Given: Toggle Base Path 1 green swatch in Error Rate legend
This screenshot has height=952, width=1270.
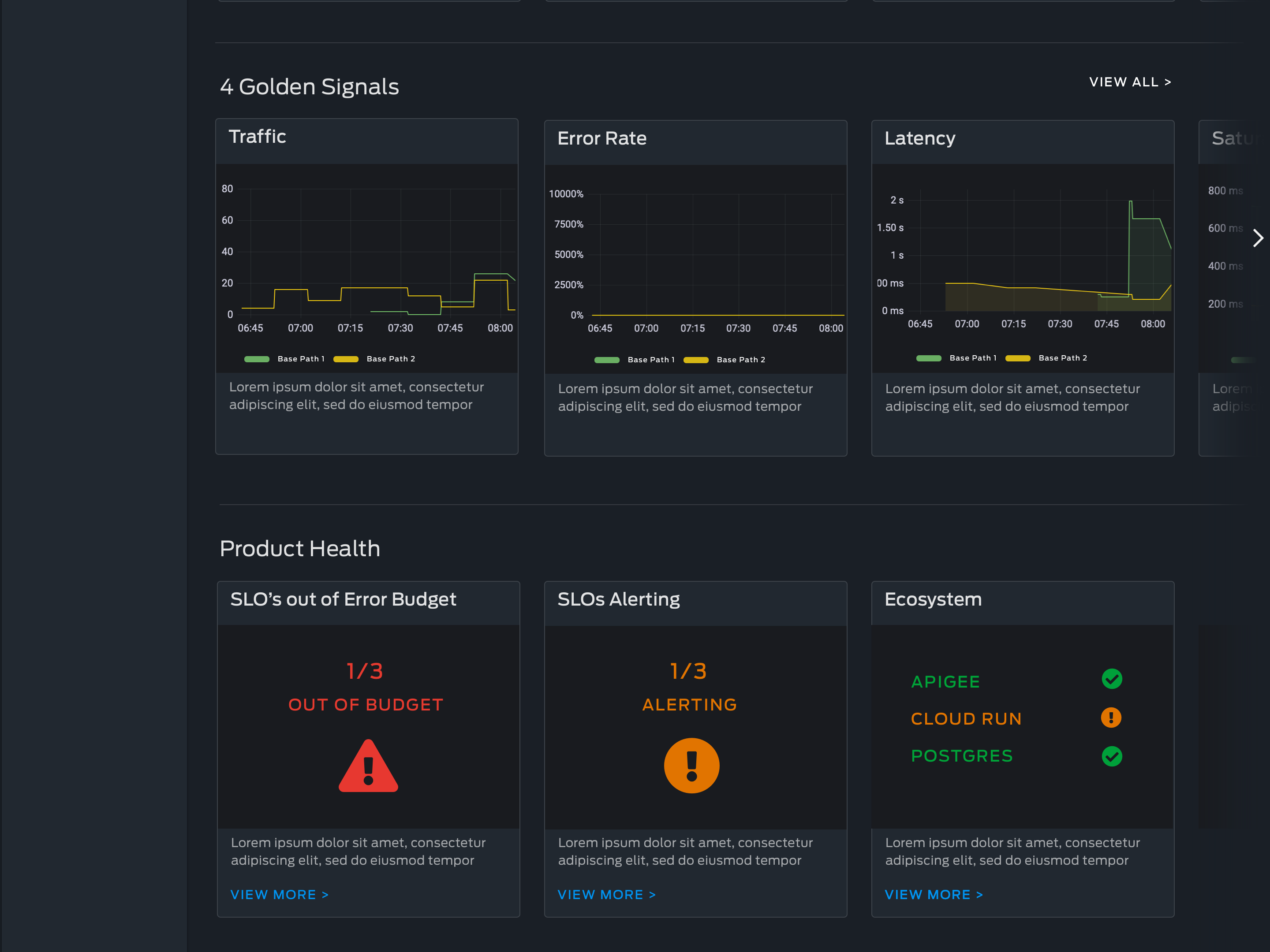Looking at the screenshot, I should point(607,360).
